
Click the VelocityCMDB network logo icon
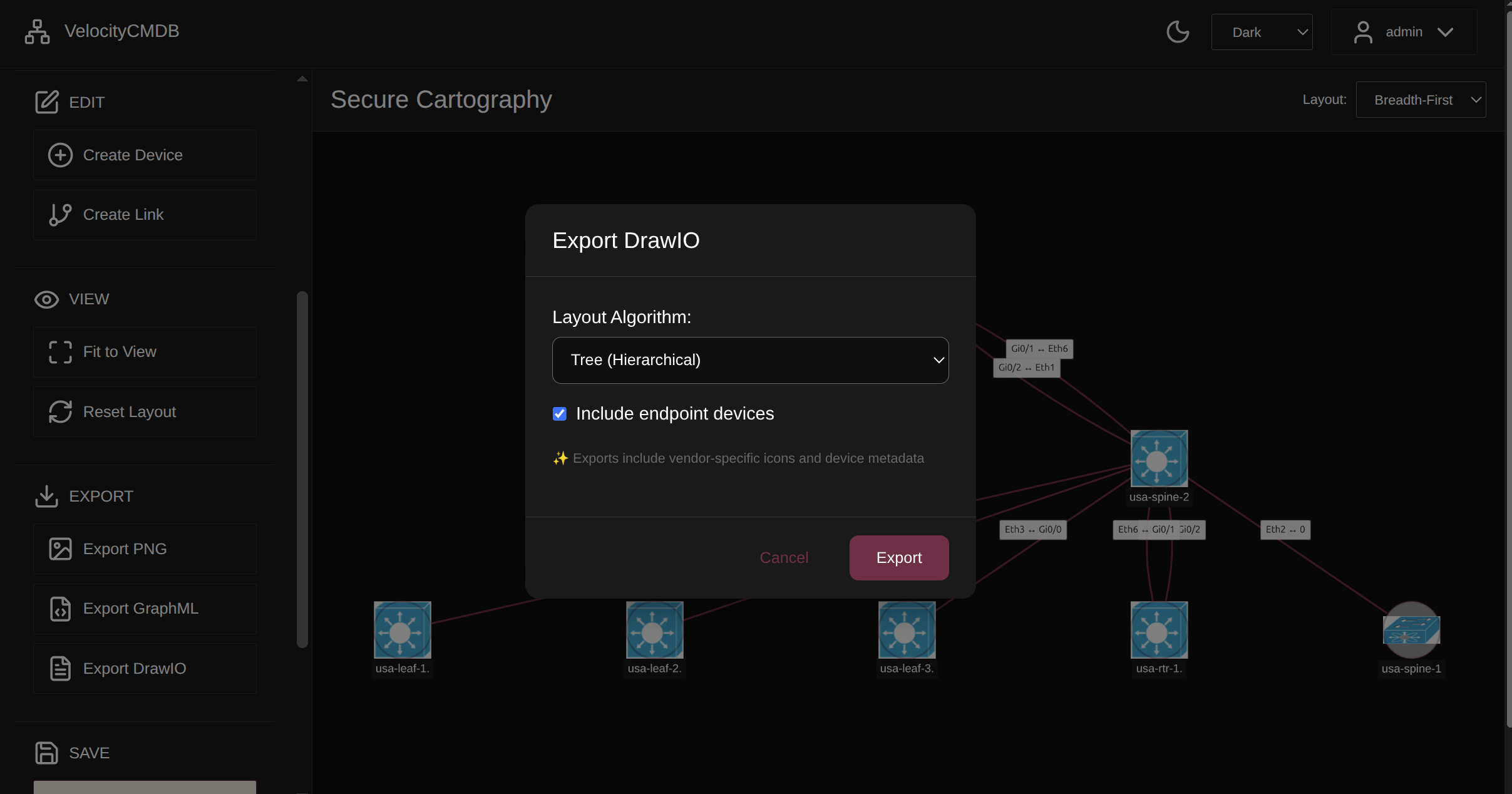coord(37,32)
